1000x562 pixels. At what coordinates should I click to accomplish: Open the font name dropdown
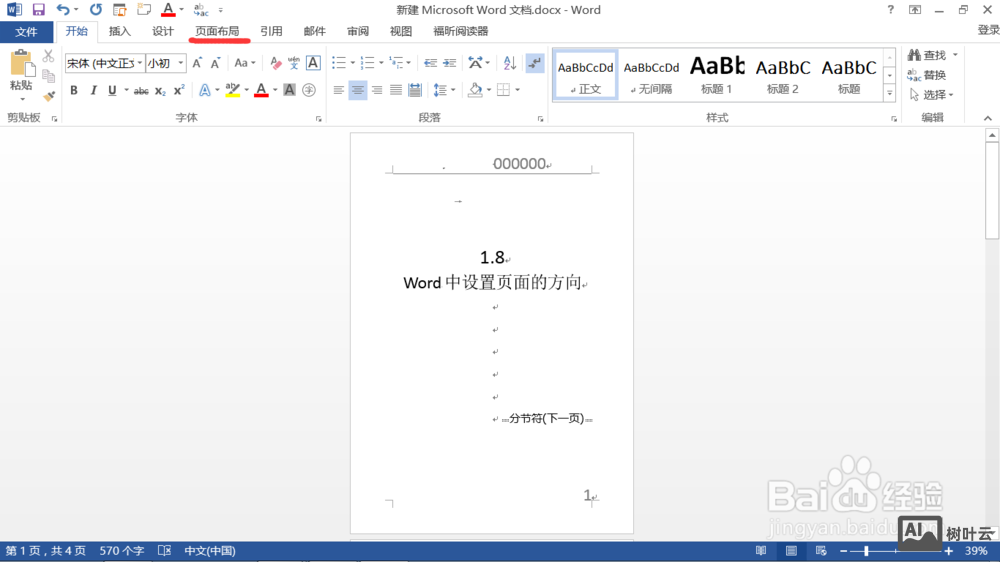pyautogui.click(x=139, y=64)
